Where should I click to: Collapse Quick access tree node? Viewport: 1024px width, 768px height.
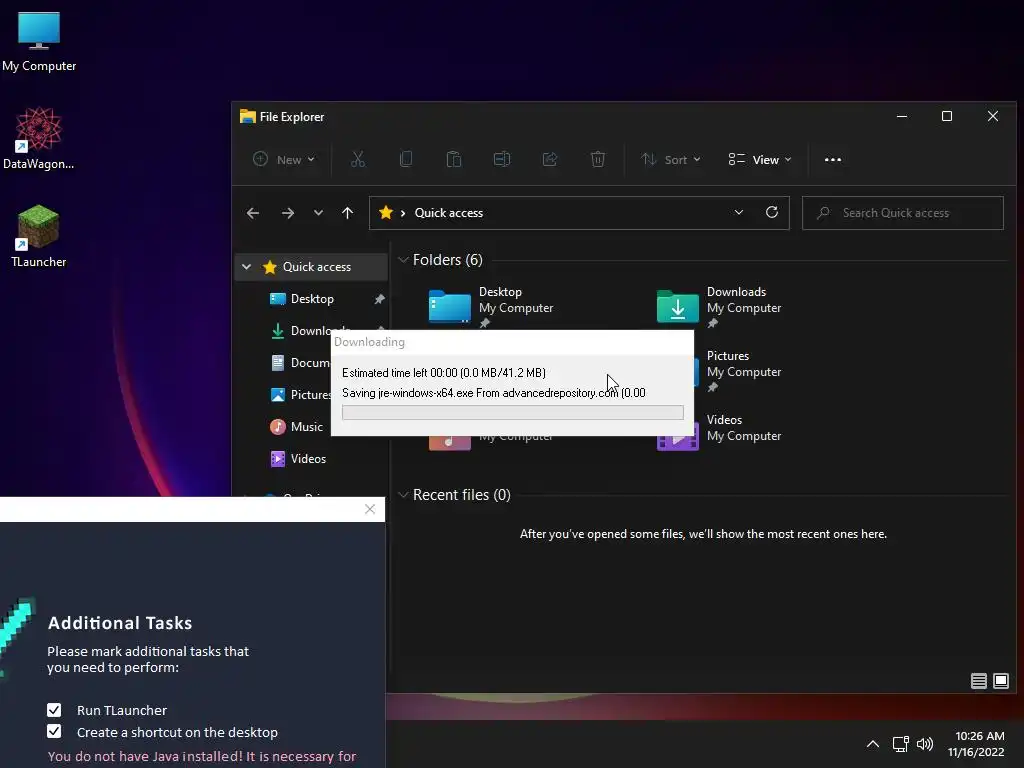coord(246,266)
